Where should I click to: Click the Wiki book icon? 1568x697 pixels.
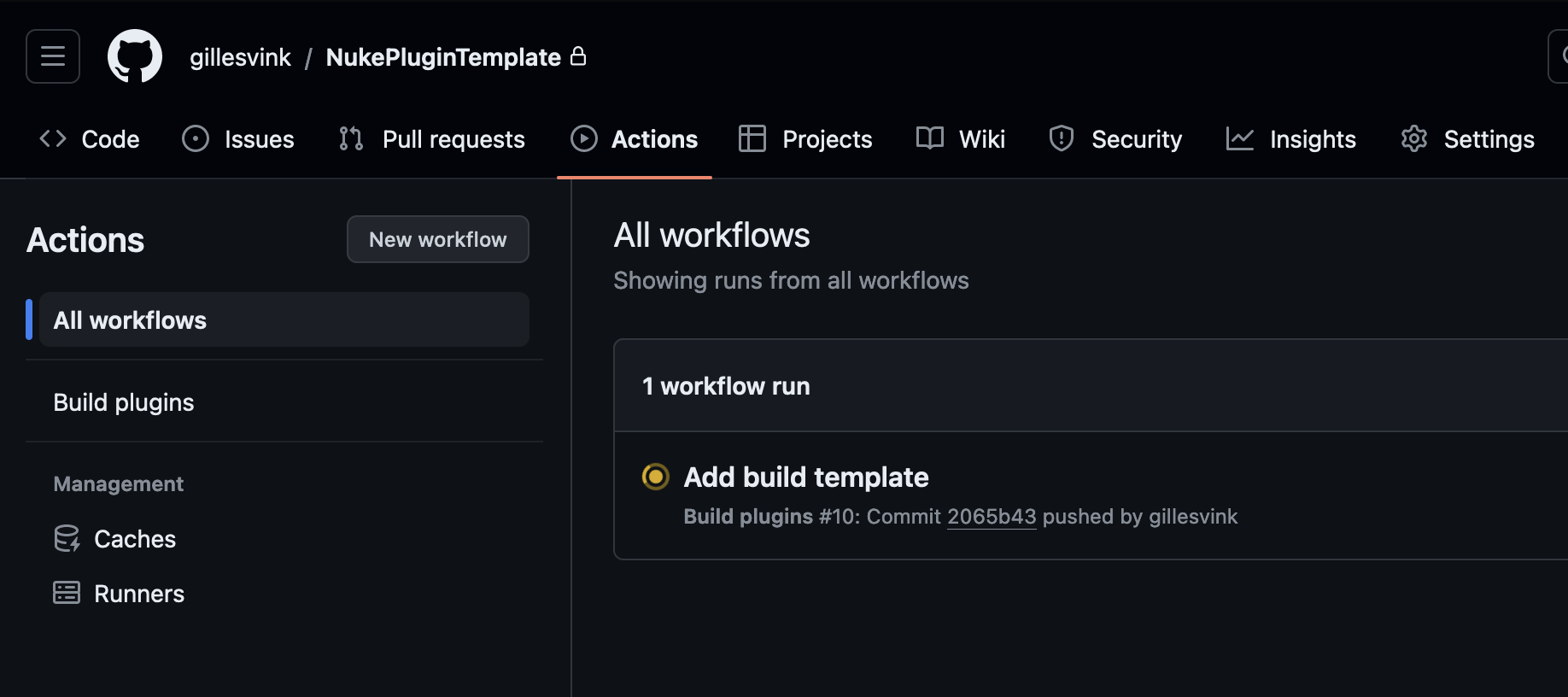(x=930, y=138)
